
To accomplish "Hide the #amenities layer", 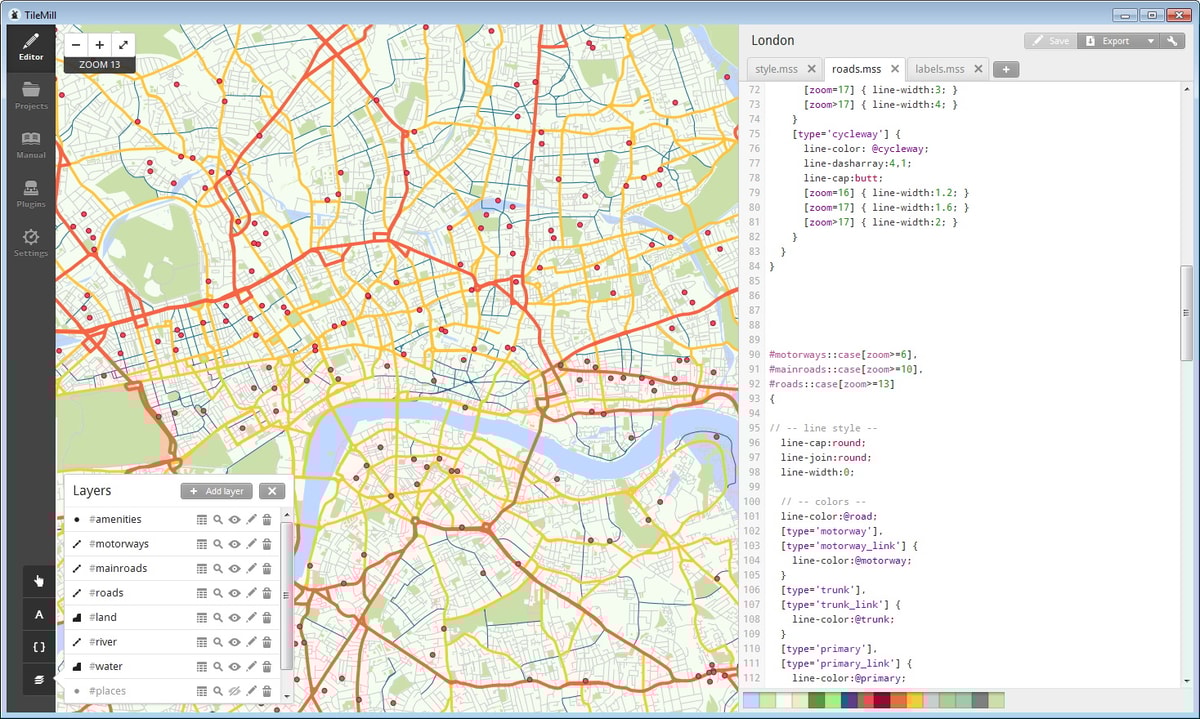I will coord(234,519).
